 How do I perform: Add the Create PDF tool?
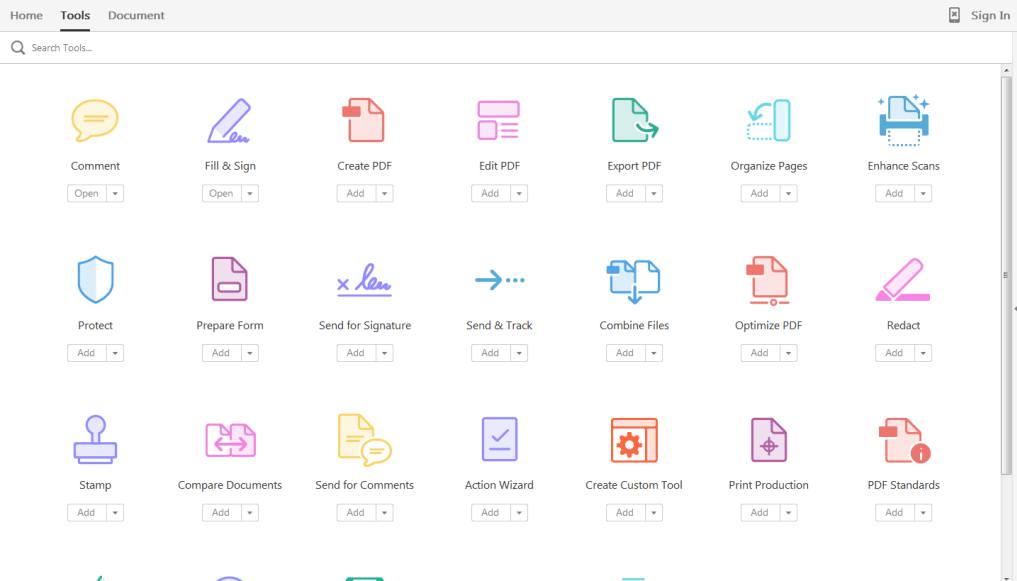pos(356,193)
